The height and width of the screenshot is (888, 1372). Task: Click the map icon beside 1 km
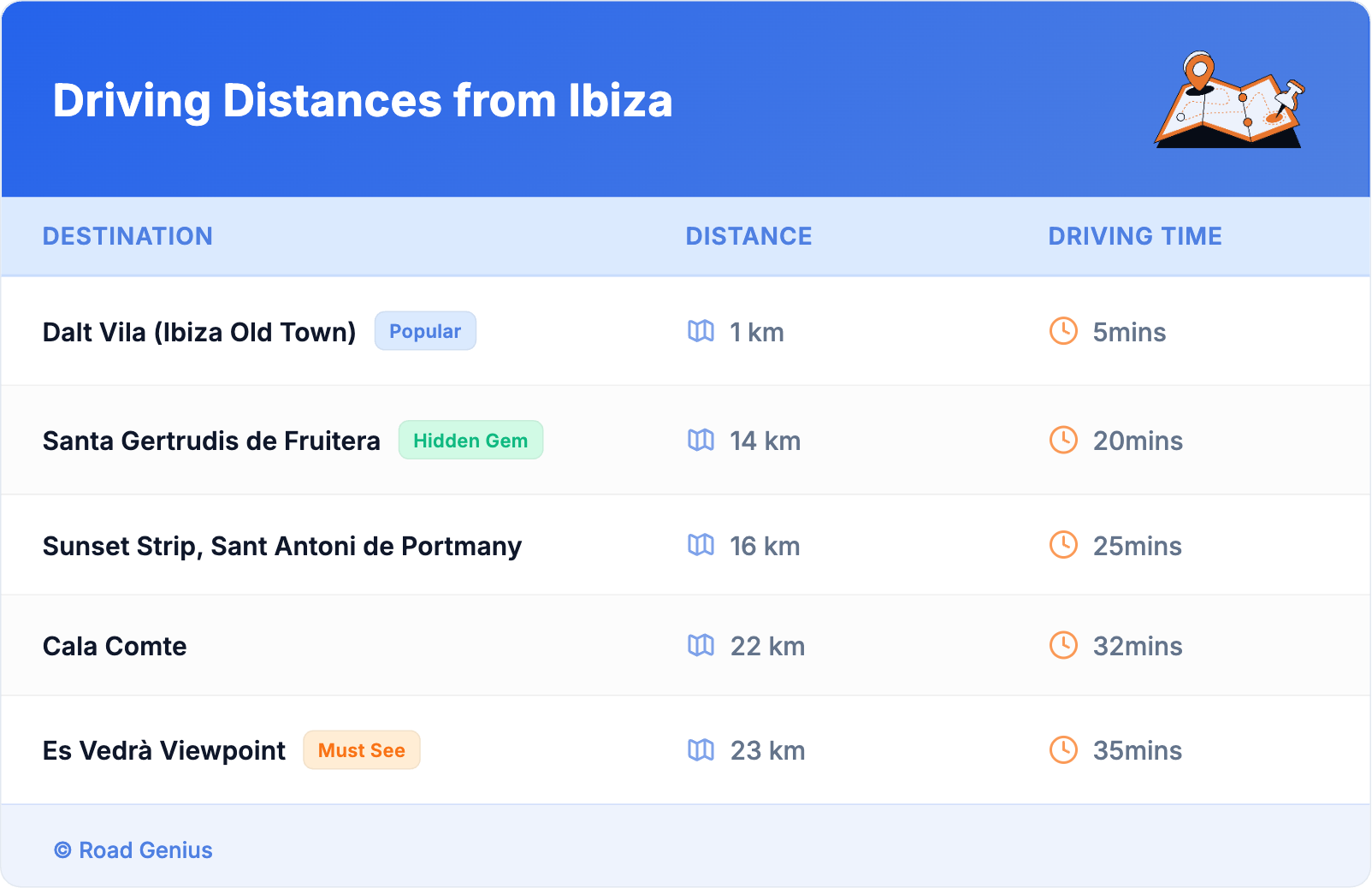click(701, 331)
